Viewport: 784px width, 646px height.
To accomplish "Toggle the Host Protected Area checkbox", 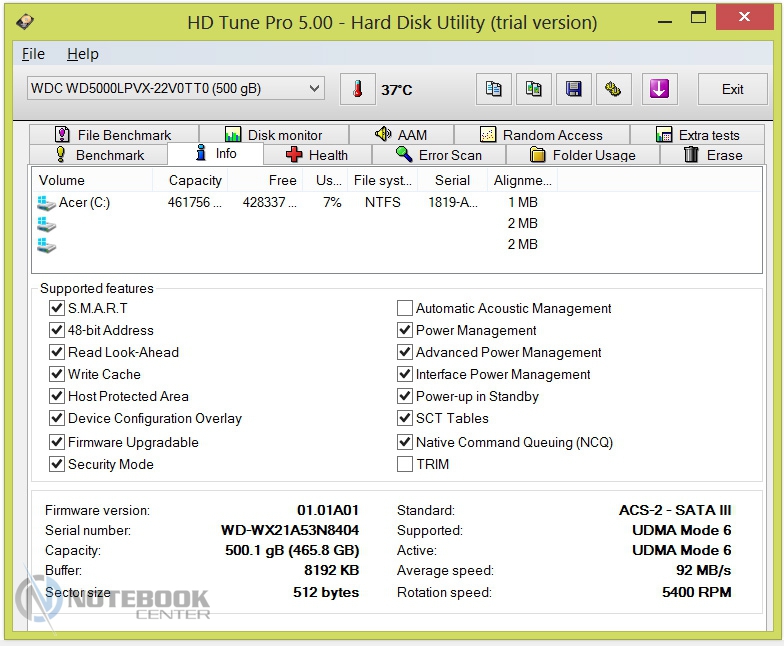I will (x=56, y=396).
